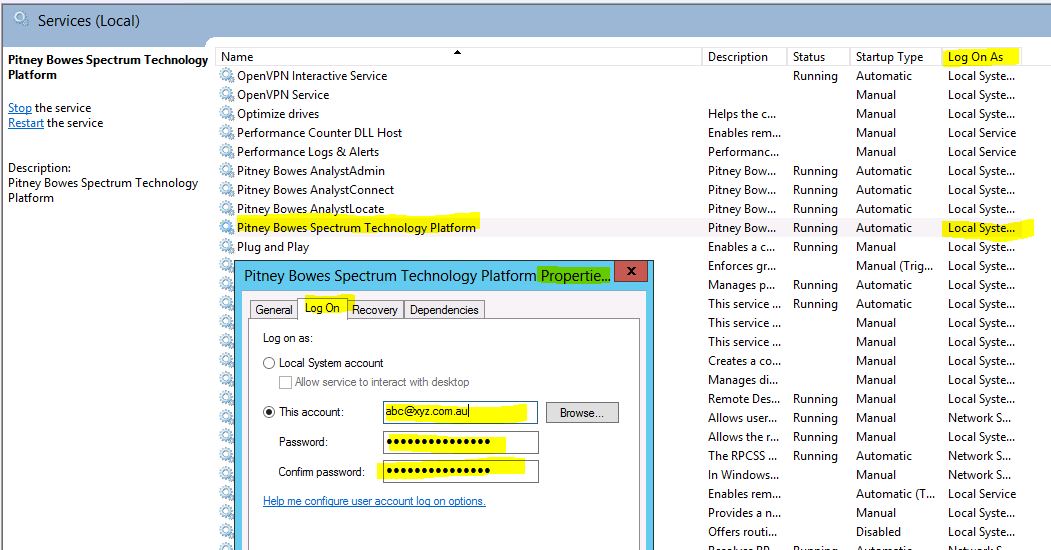Switch to the General tab
The width and height of the screenshot is (1051, 550).
click(x=273, y=310)
